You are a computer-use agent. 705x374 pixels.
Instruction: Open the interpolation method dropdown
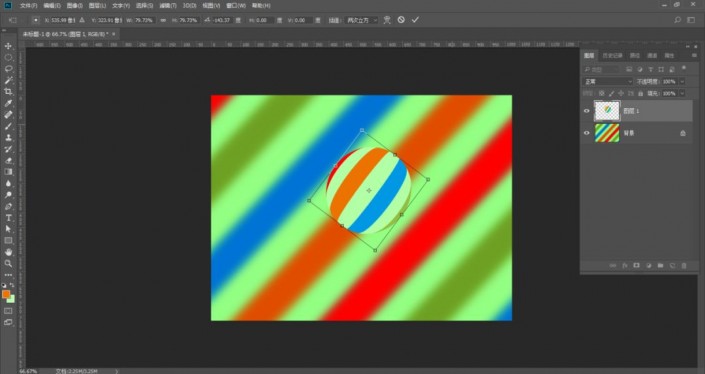360,20
